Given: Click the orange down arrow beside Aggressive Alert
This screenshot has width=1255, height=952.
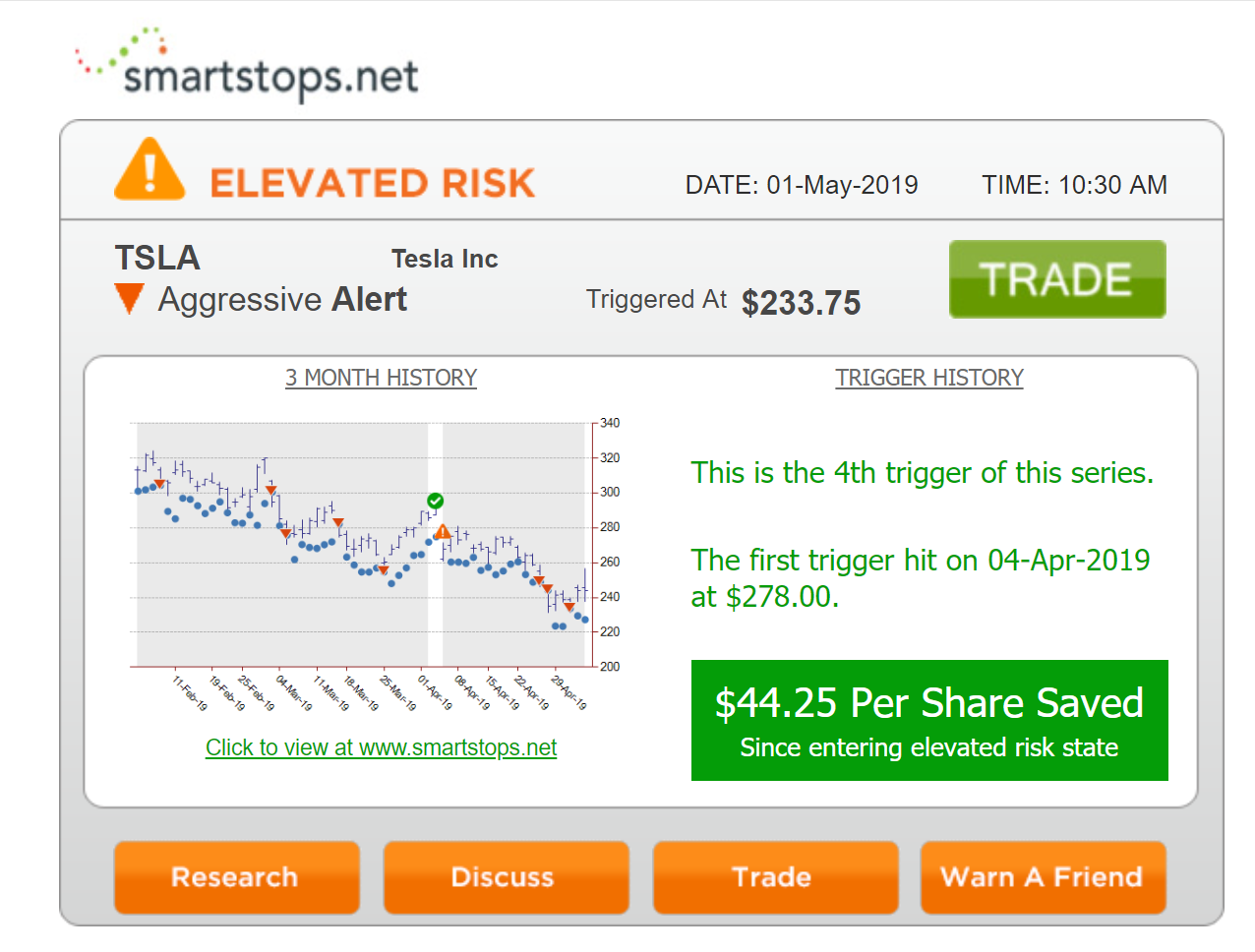Looking at the screenshot, I should 130,299.
